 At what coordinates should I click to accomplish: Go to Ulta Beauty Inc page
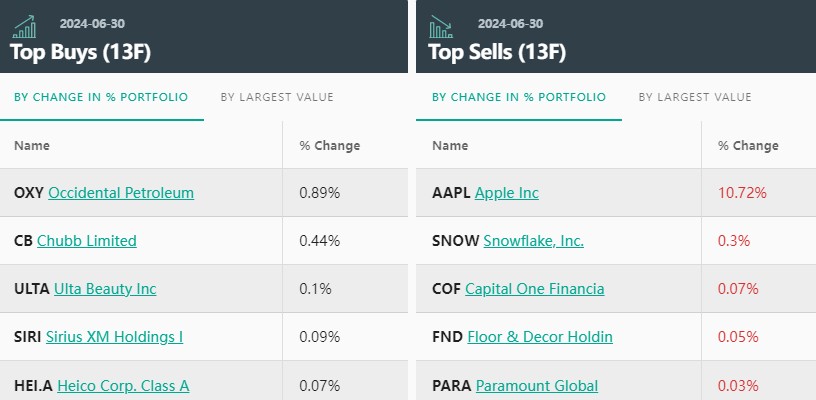105,289
